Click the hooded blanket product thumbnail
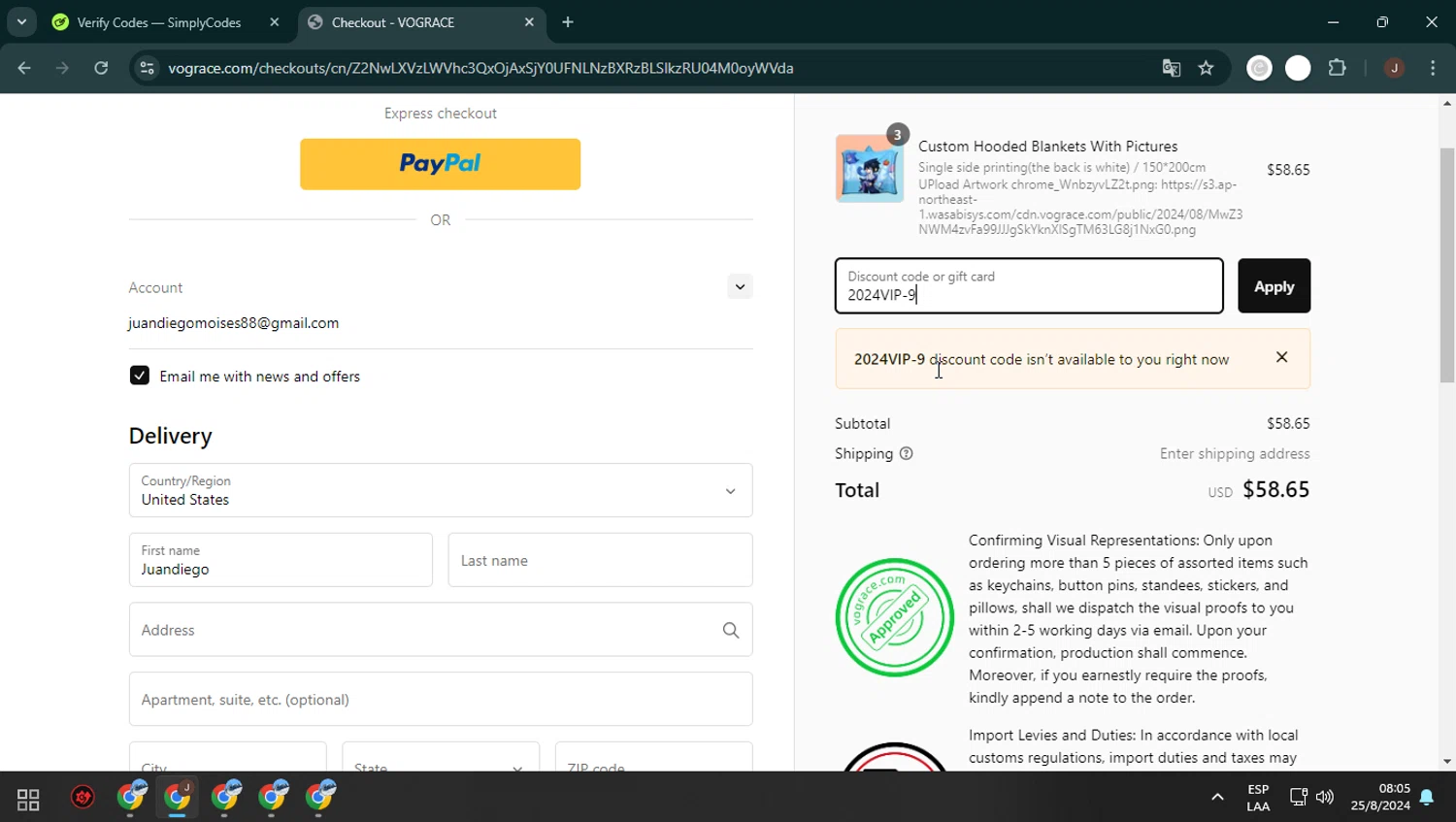 pos(870,169)
